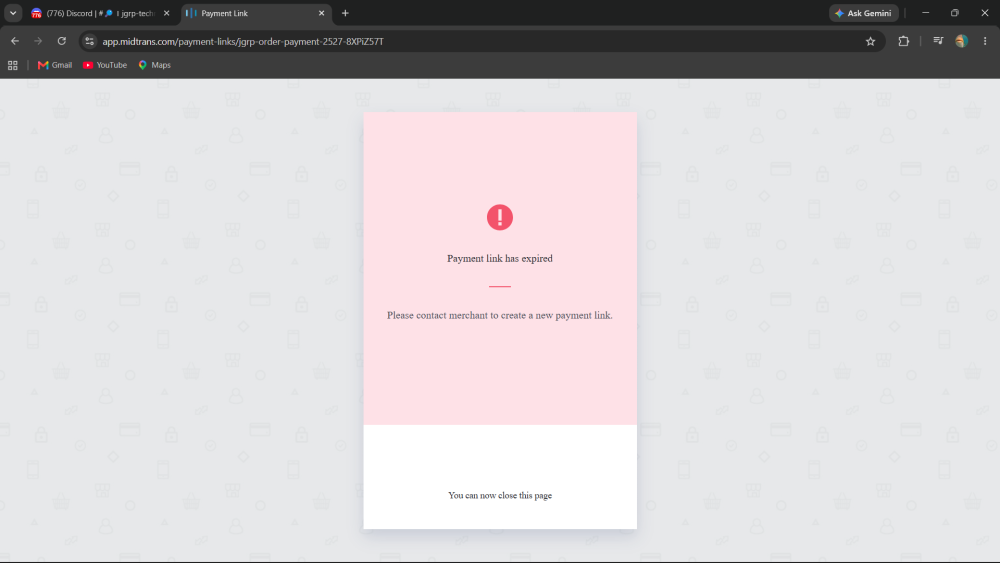Restore down the browser window
The image size is (1000, 563).
(x=955, y=13)
